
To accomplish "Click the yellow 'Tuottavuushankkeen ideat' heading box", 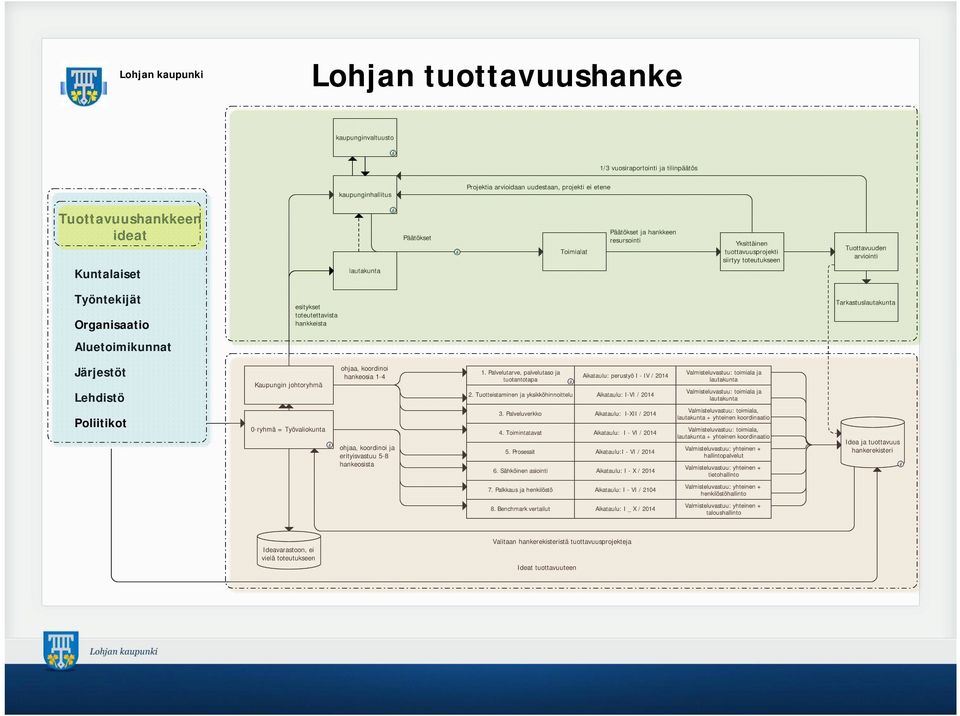I will click(129, 227).
